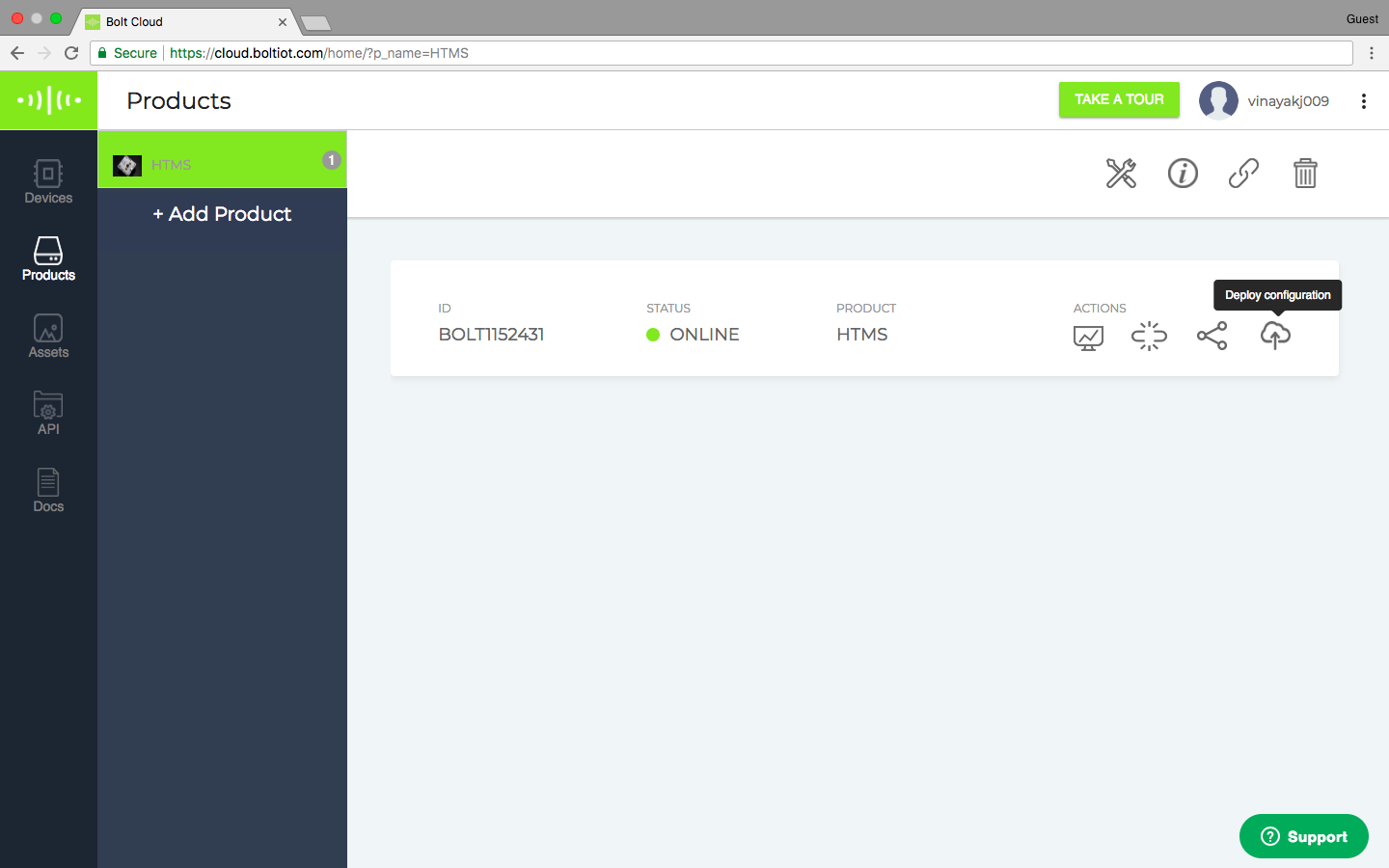Screen dimensions: 1389x868
Task: Start the Take a Tour guide
Action: coord(1119,99)
